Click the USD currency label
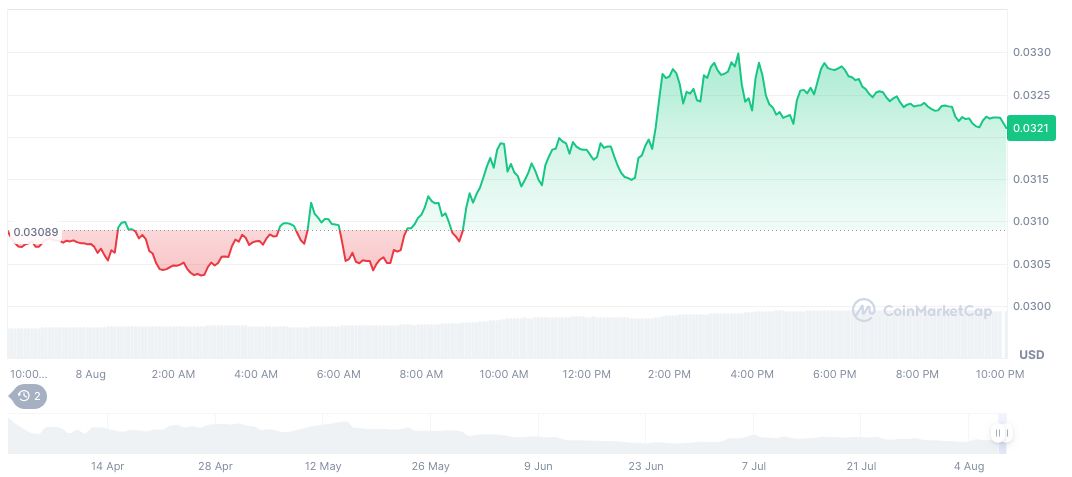The height and width of the screenshot is (477, 1072). tap(1031, 355)
